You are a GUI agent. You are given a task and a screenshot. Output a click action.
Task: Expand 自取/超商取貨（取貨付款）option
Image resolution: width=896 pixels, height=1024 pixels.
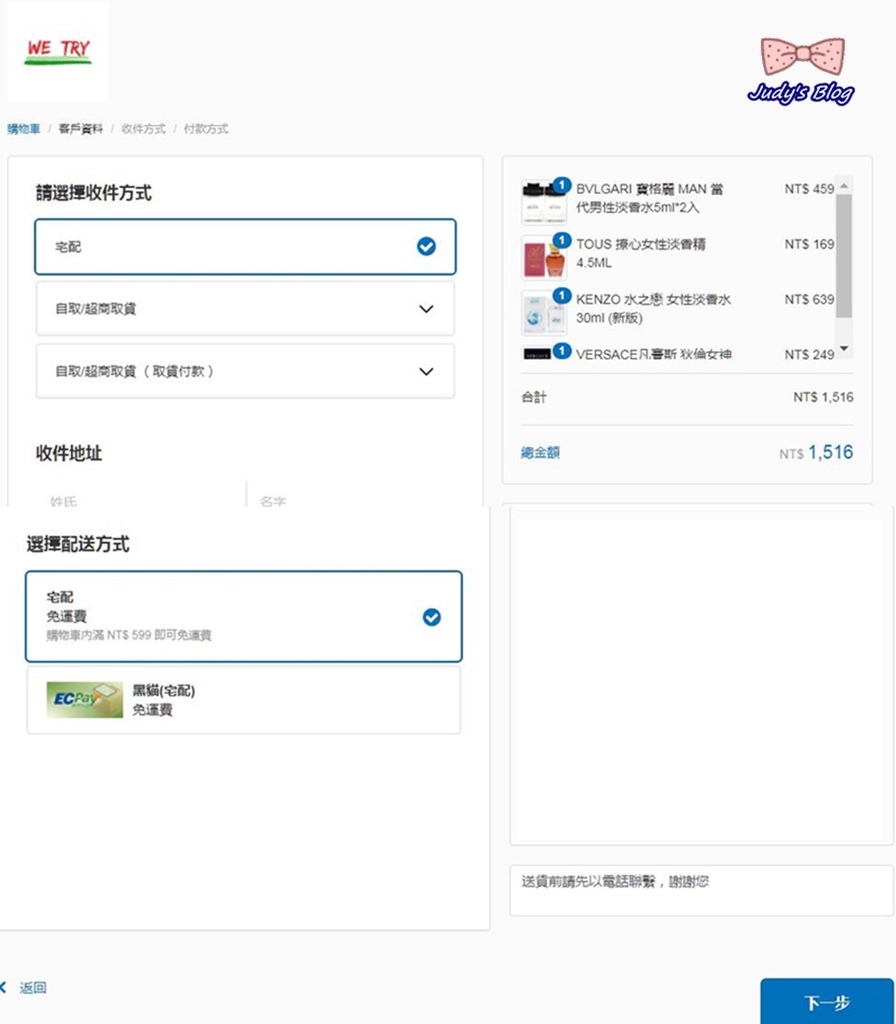[x=245, y=372]
